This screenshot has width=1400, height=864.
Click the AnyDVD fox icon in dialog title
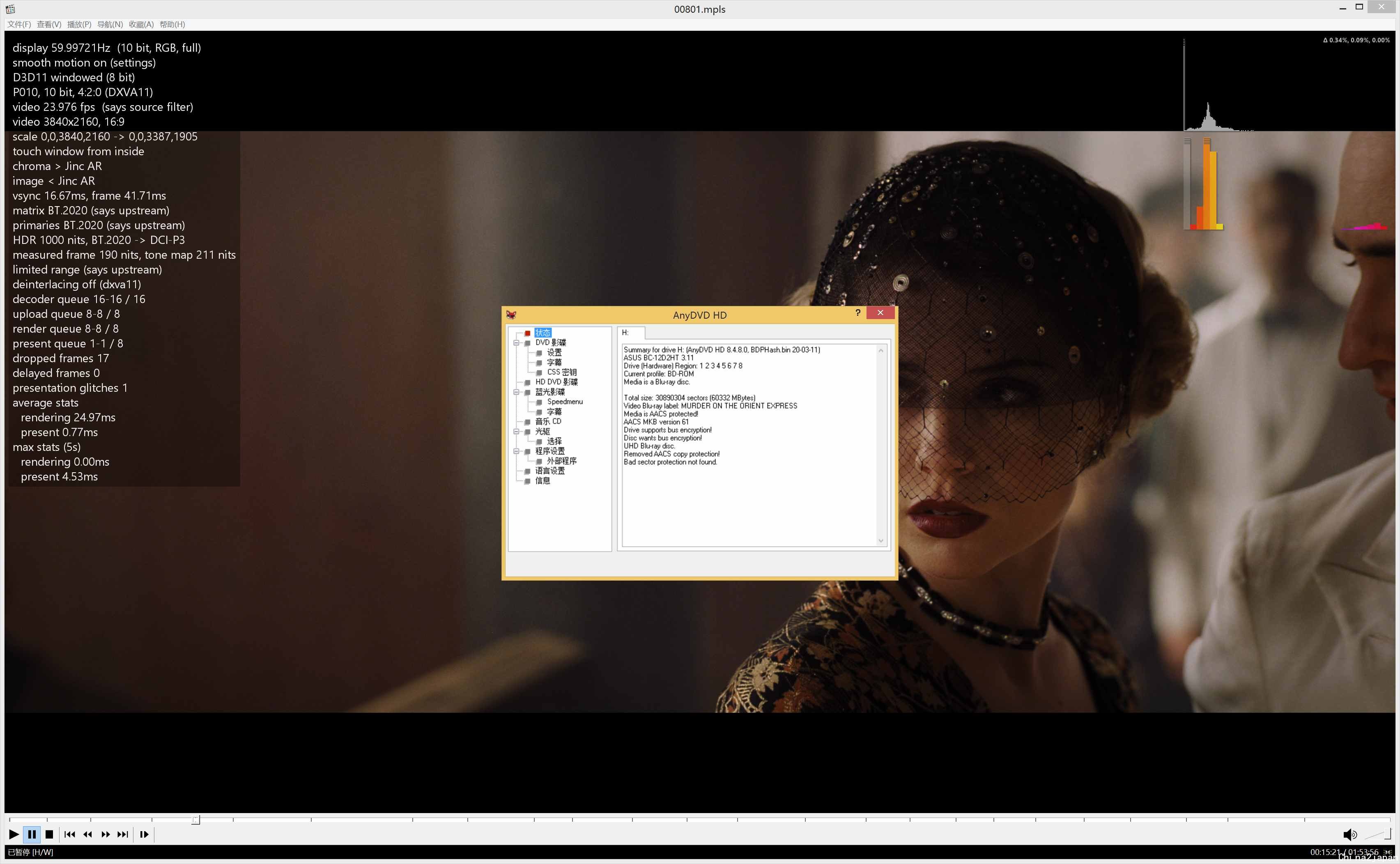pos(511,315)
